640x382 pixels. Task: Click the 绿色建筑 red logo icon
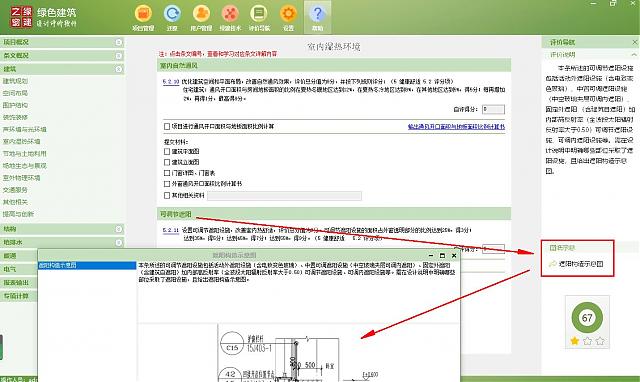[21, 17]
